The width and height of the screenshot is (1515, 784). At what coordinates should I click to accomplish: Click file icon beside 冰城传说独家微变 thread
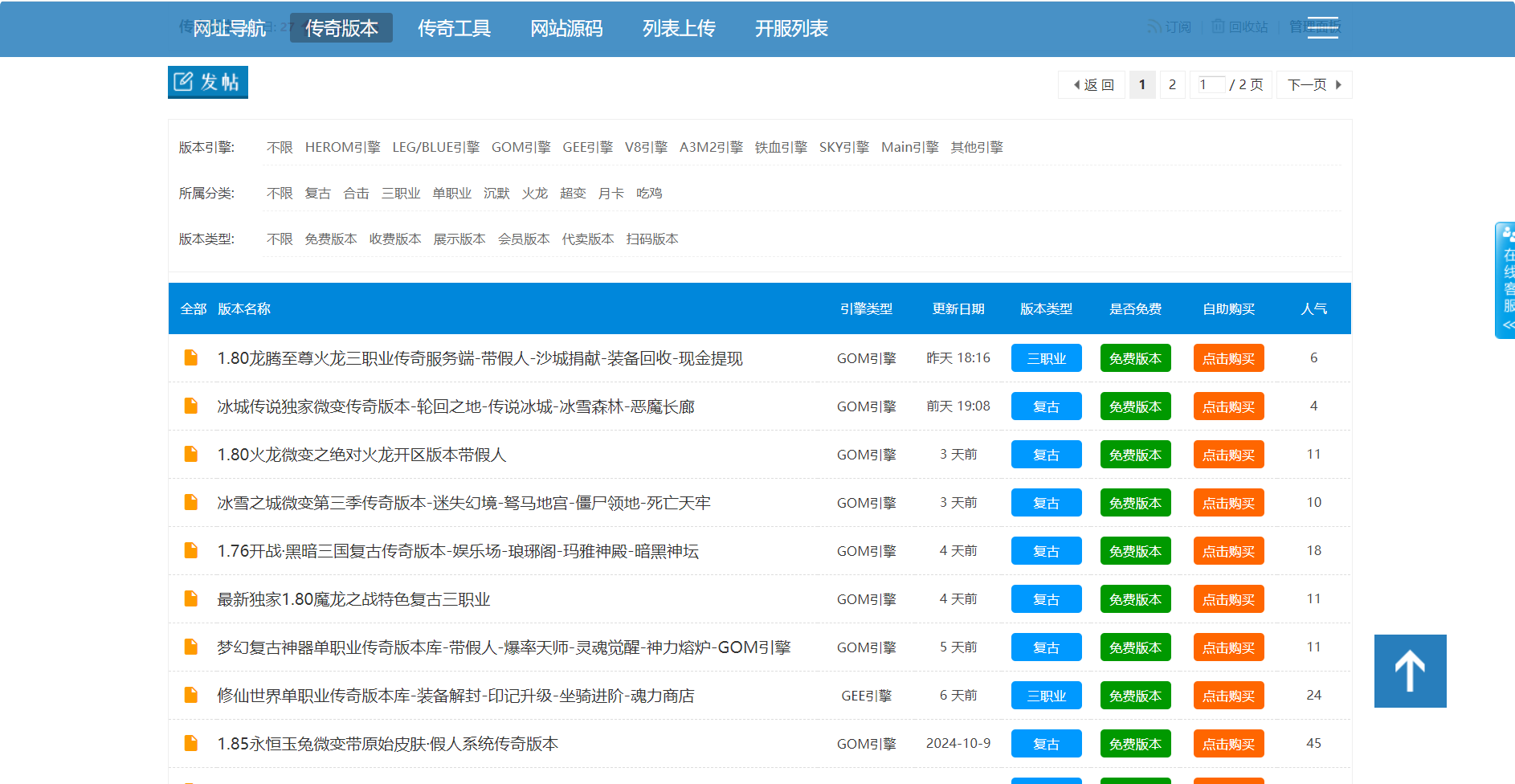(x=191, y=406)
